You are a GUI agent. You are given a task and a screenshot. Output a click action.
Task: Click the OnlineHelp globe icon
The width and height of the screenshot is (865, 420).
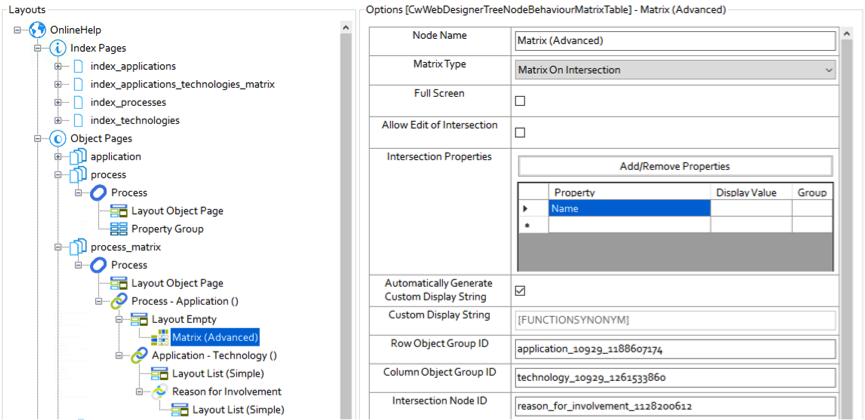point(39,30)
